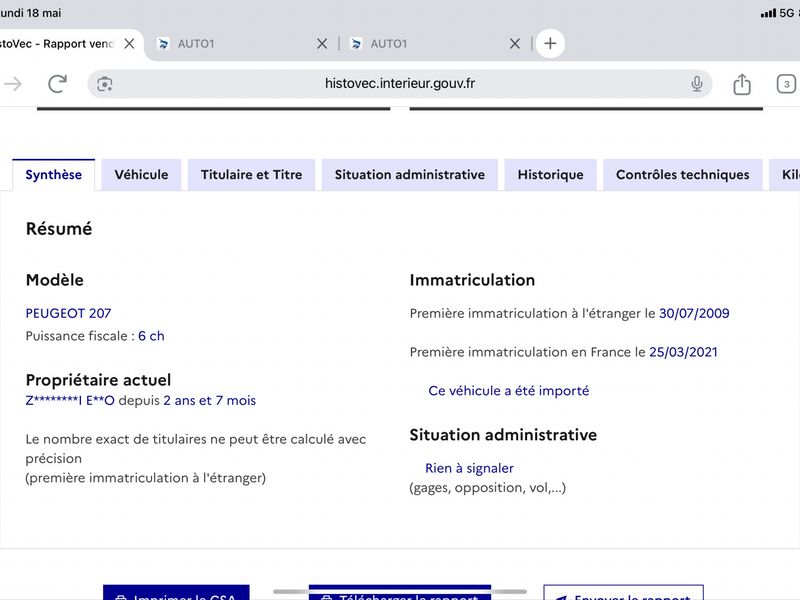800x600 pixels.
Task: Click the 6 ch fiscal power value
Action: [151, 336]
